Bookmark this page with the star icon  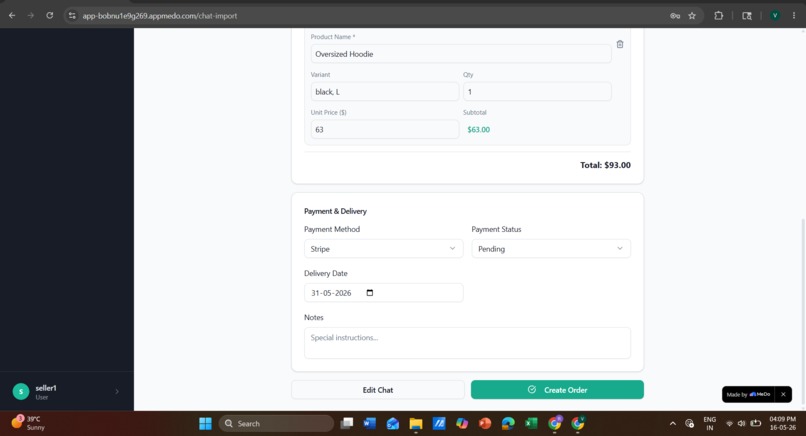692,15
